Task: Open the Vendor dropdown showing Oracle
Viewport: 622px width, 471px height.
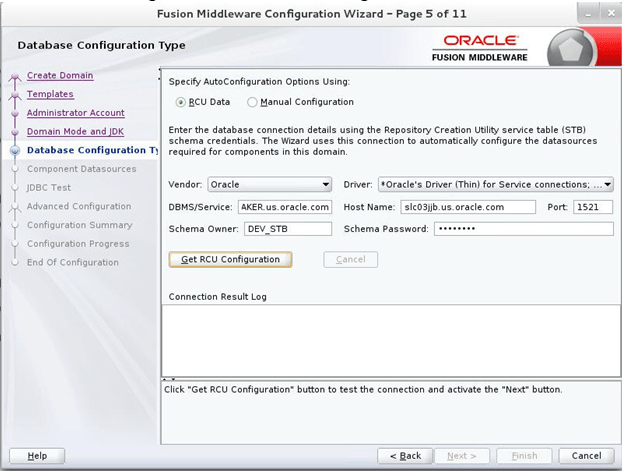Action: (270, 185)
